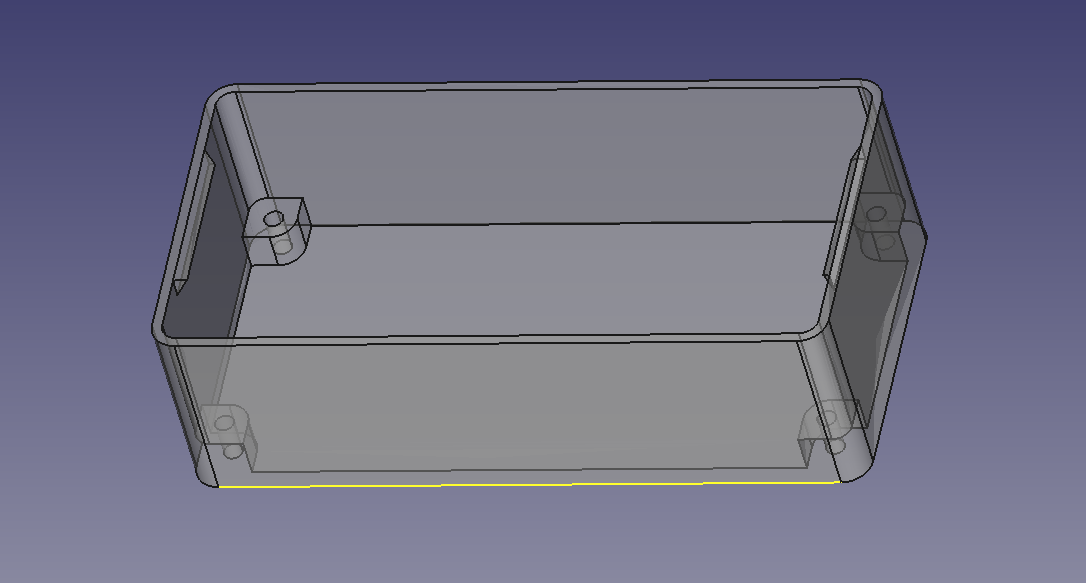Viewport: 1086px width, 583px height.
Task: Click the top rim edge of the enclosure
Action: (550, 83)
